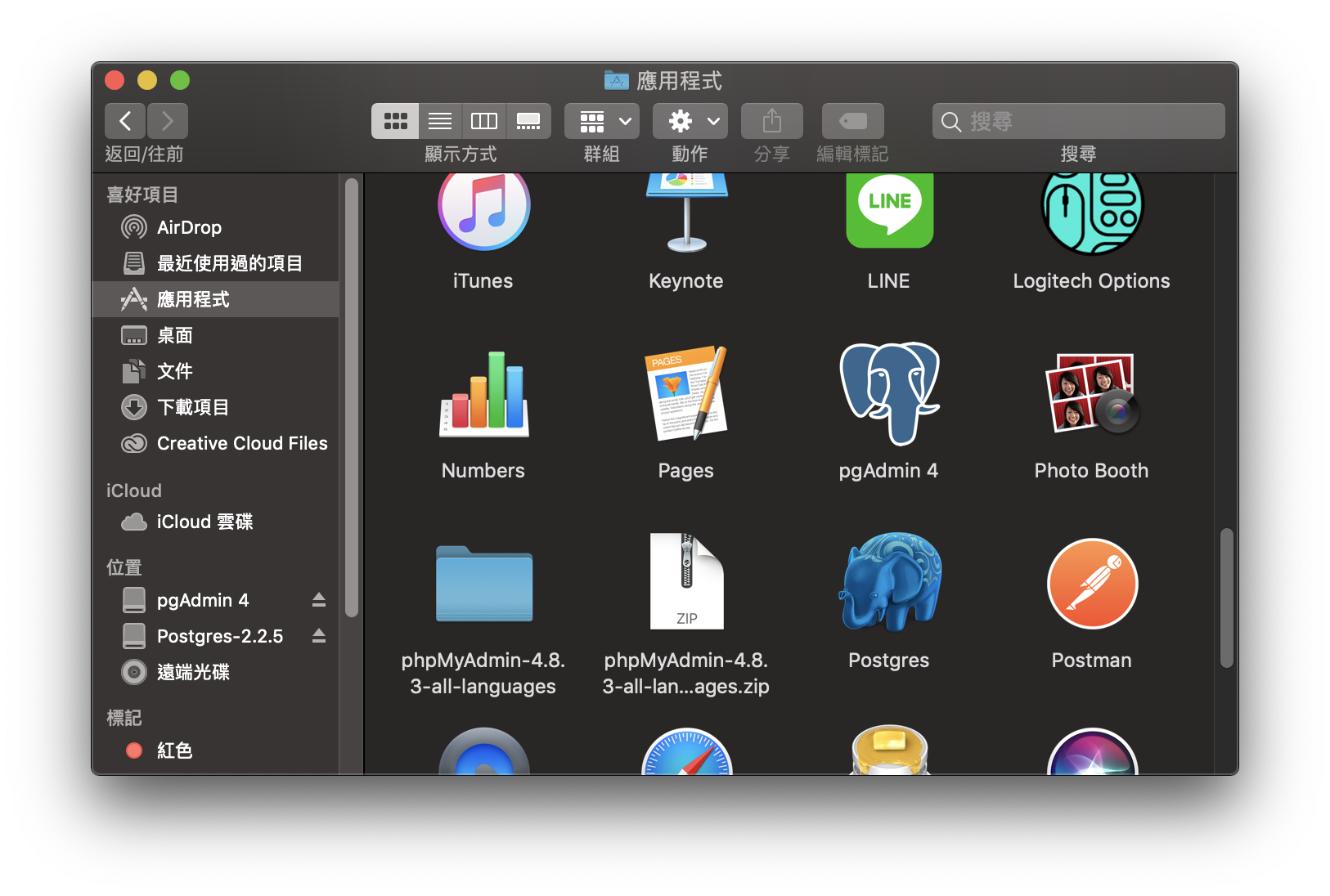Image resolution: width=1330 pixels, height=896 pixels.
Task: Click the LINE app icon
Action: tap(889, 210)
